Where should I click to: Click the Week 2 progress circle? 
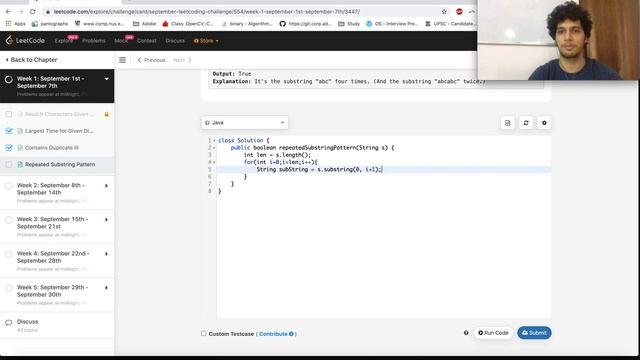9,186
